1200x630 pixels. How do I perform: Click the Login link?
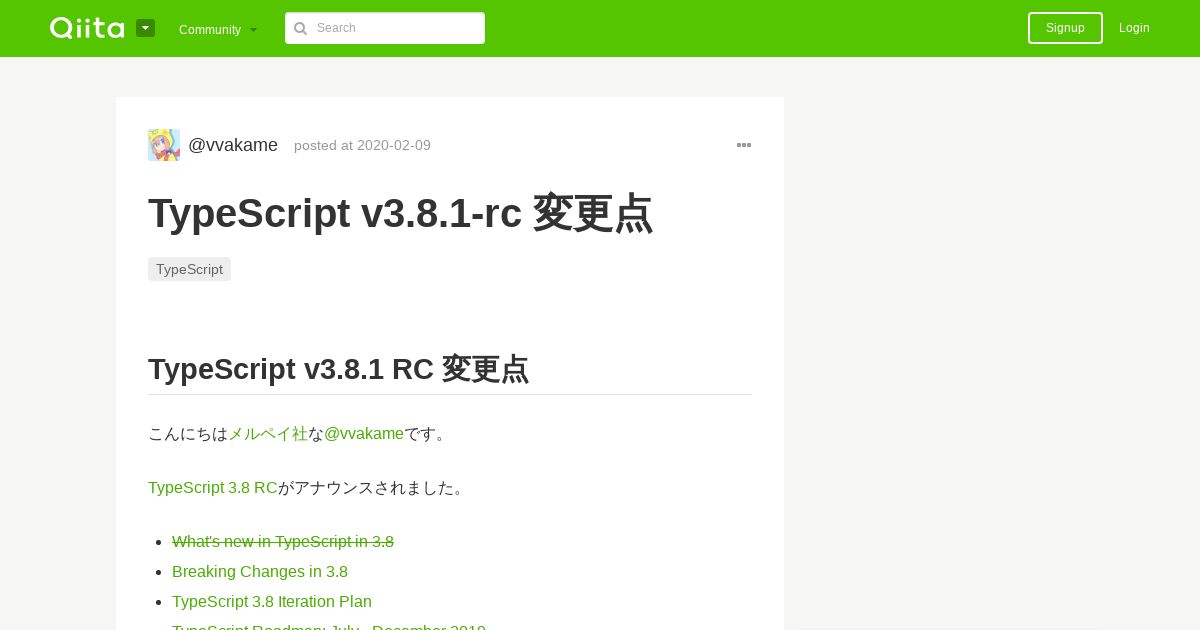(x=1134, y=28)
